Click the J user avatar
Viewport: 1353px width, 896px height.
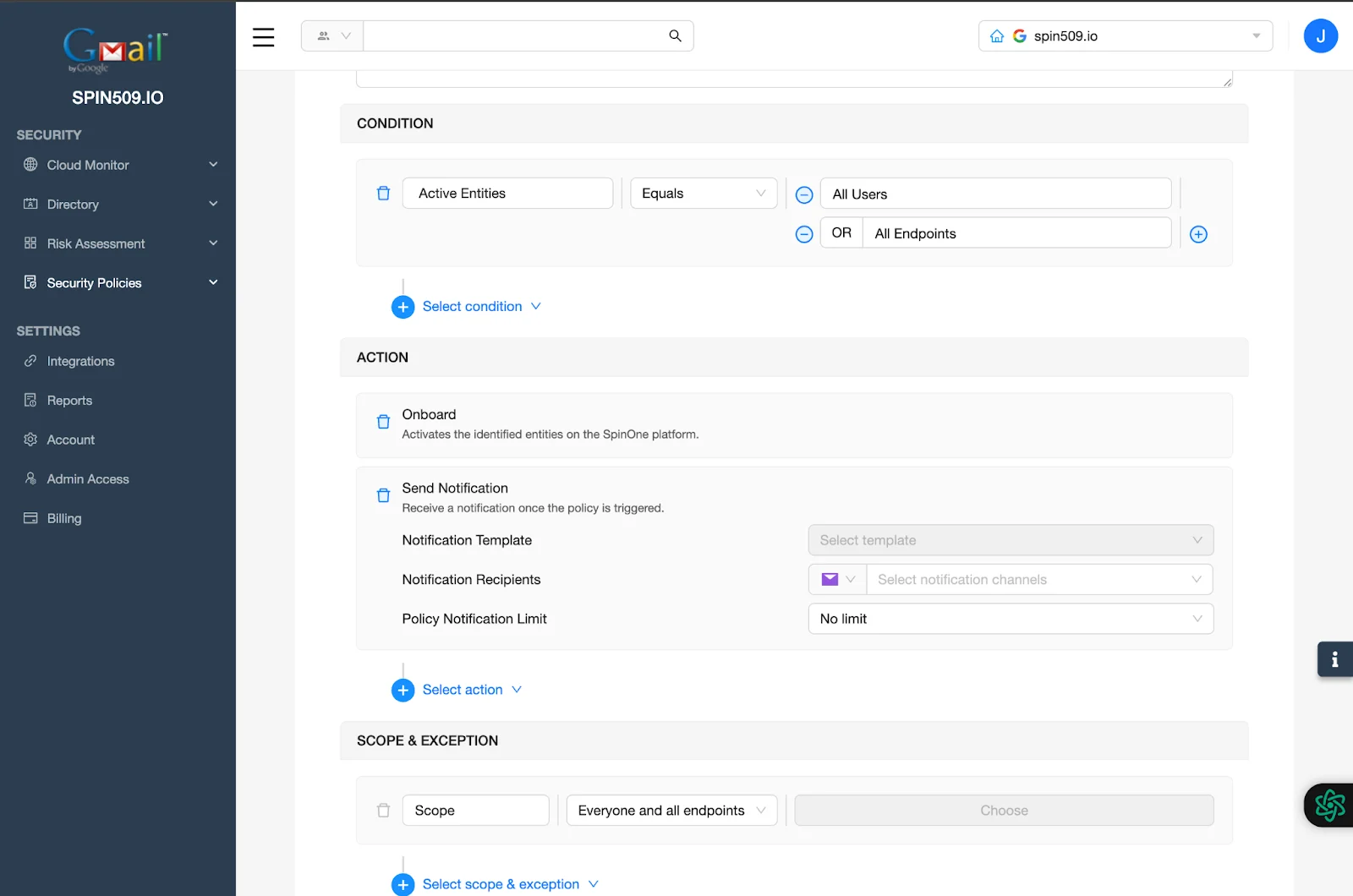1320,36
